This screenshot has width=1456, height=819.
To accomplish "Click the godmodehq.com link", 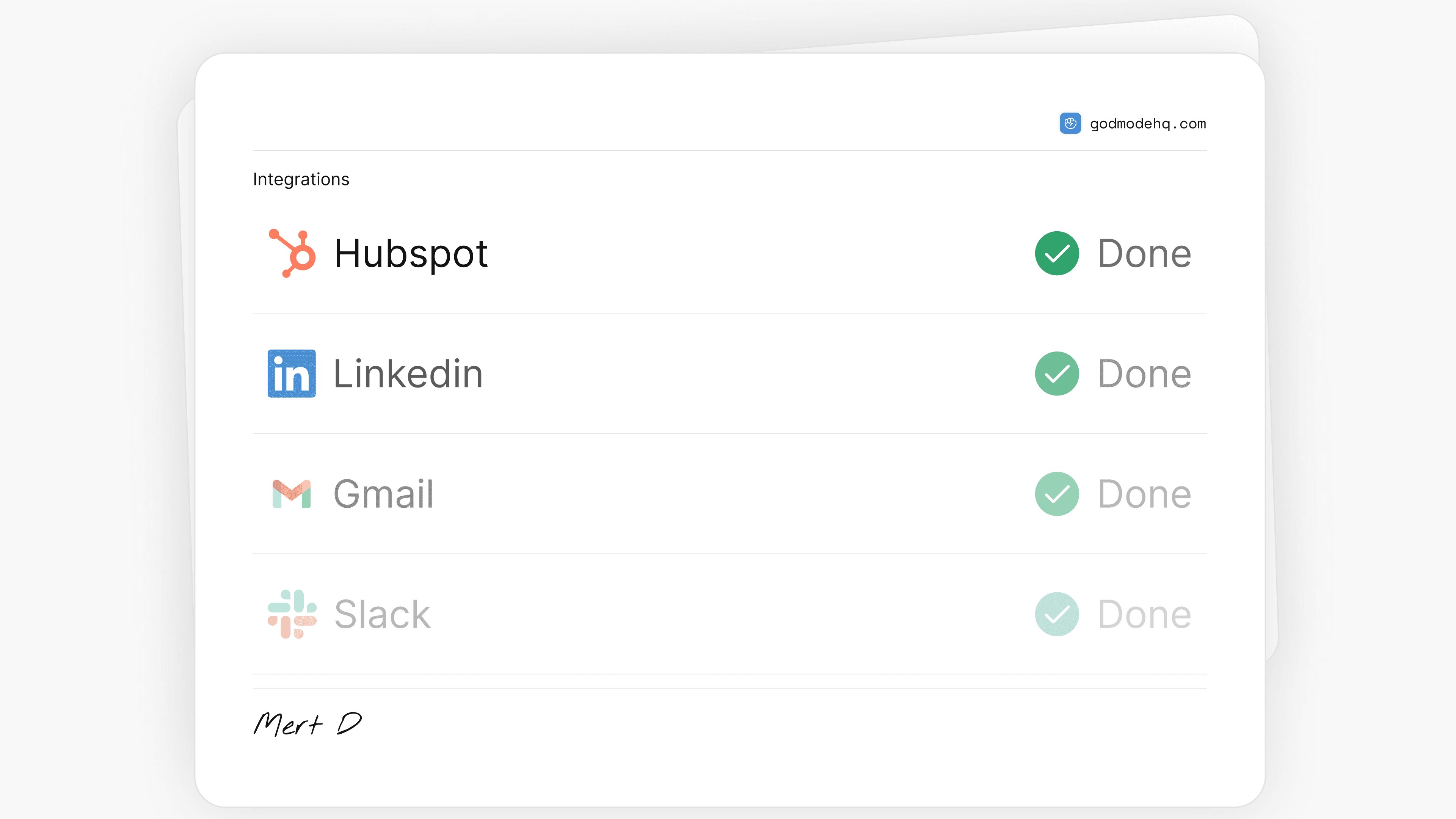I will click(x=1147, y=123).
